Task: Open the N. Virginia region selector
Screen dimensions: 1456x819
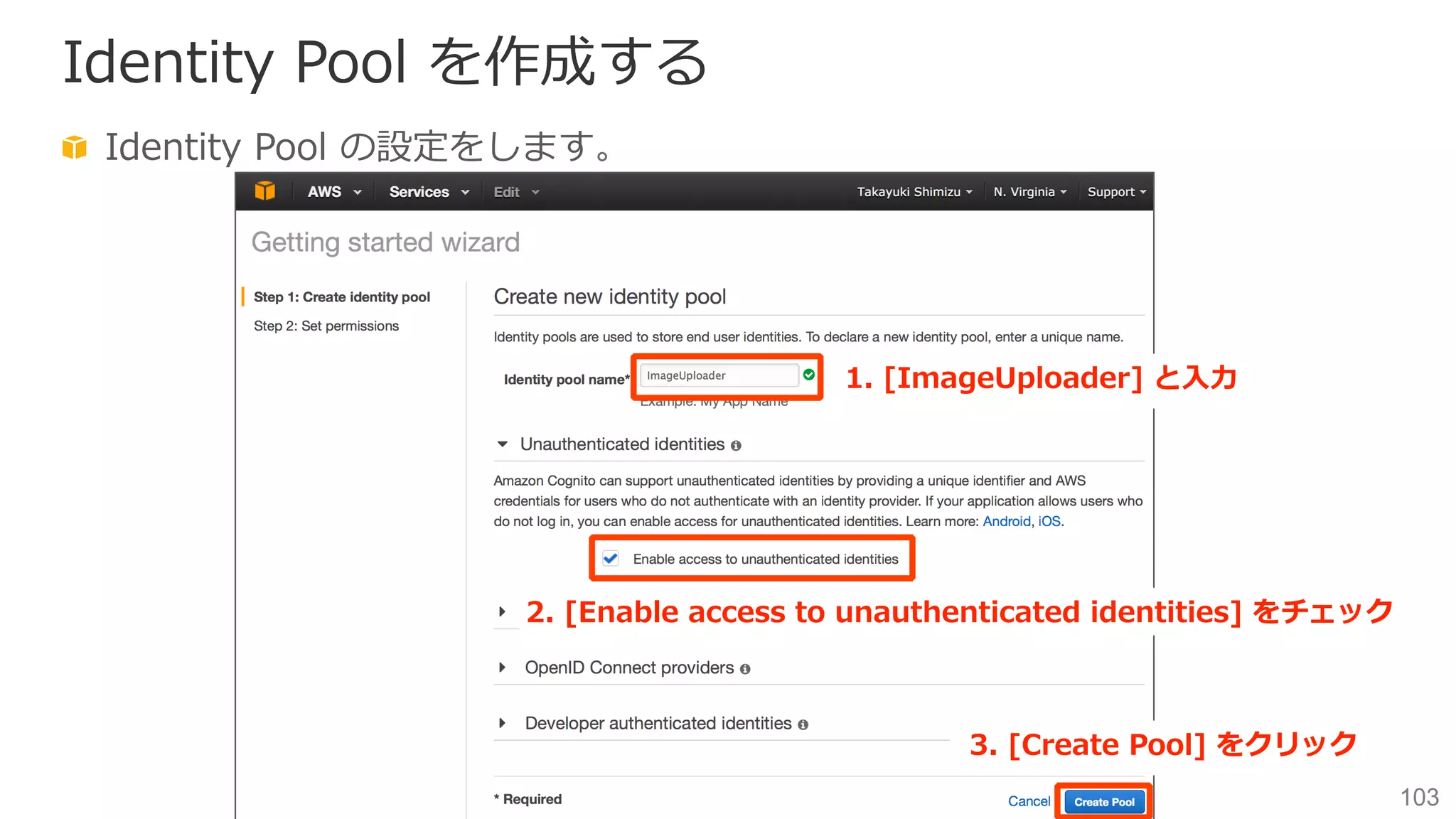Action: [x=1030, y=192]
